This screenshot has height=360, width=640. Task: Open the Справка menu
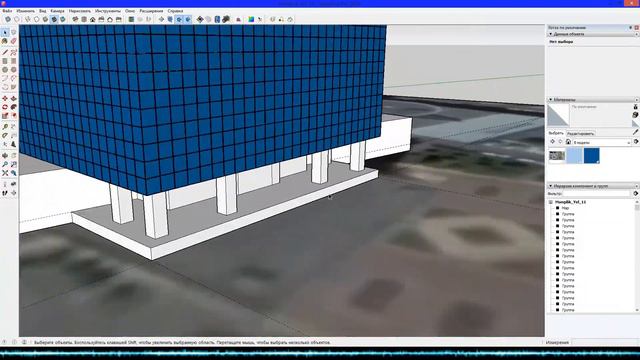(176, 11)
